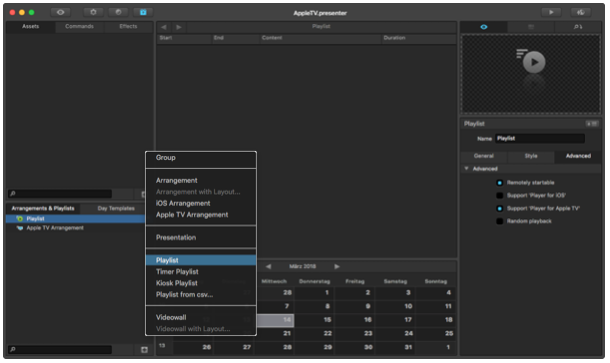Go to the previous month in the calendar

click(268, 267)
